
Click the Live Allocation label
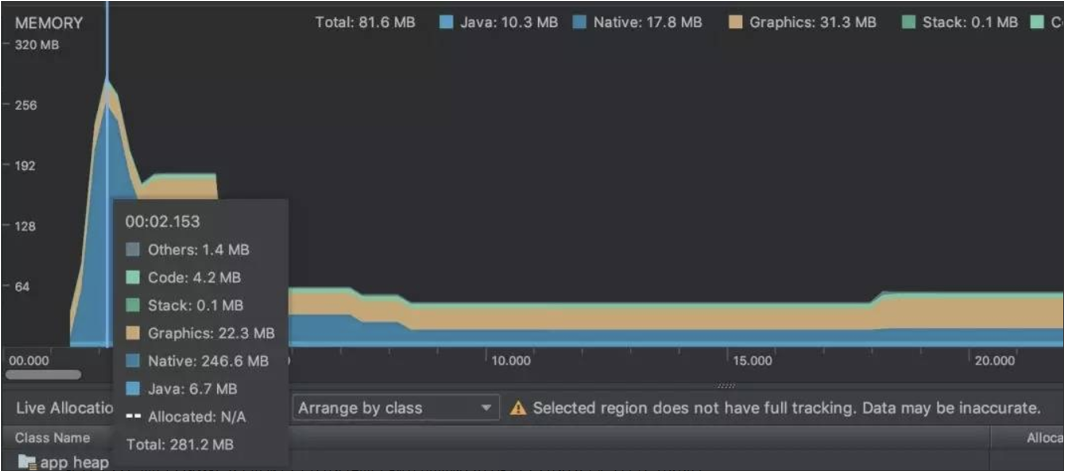(65, 408)
